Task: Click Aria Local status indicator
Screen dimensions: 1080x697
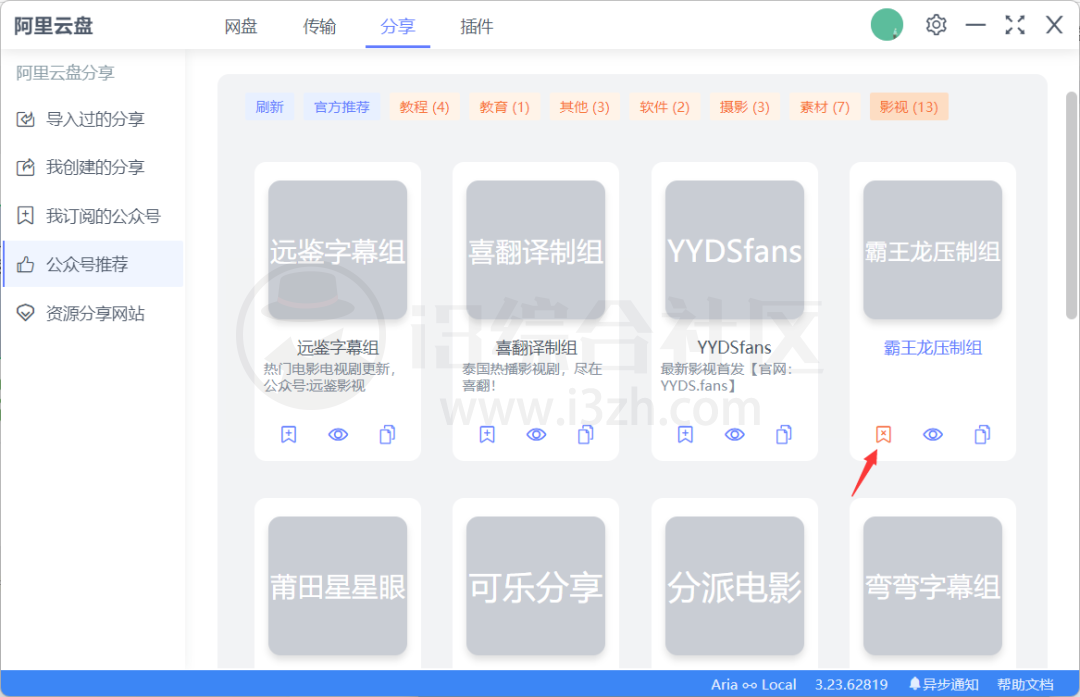Action: (754, 685)
